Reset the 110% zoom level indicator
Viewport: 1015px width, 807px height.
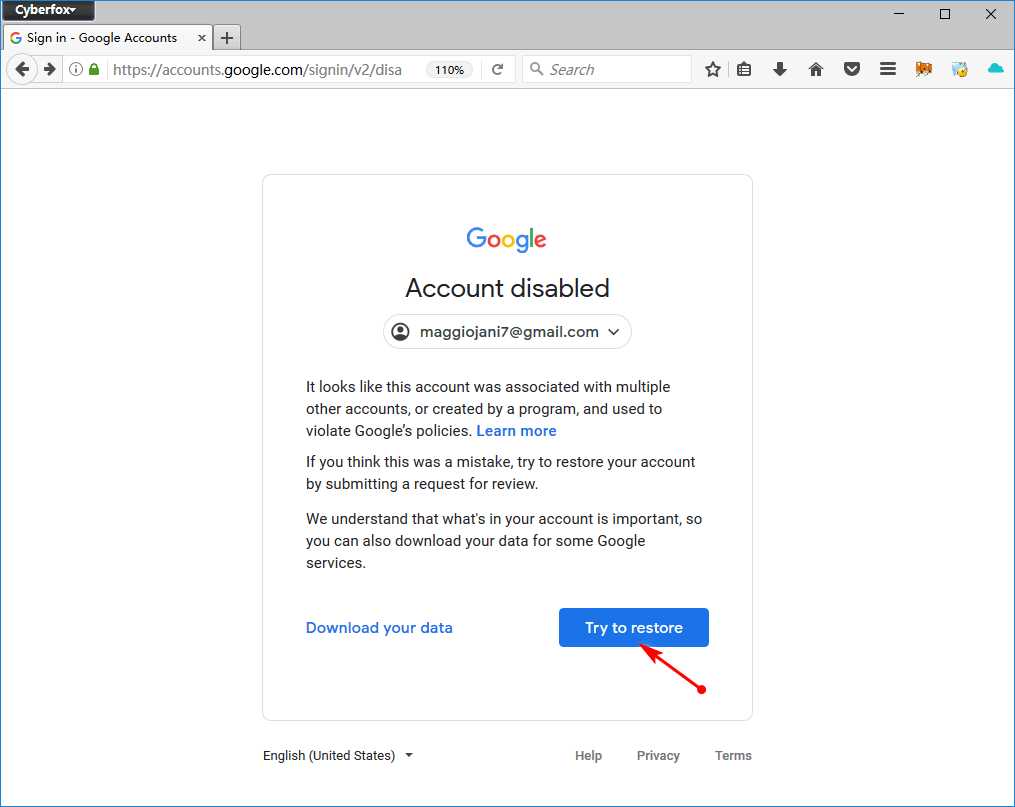(449, 70)
